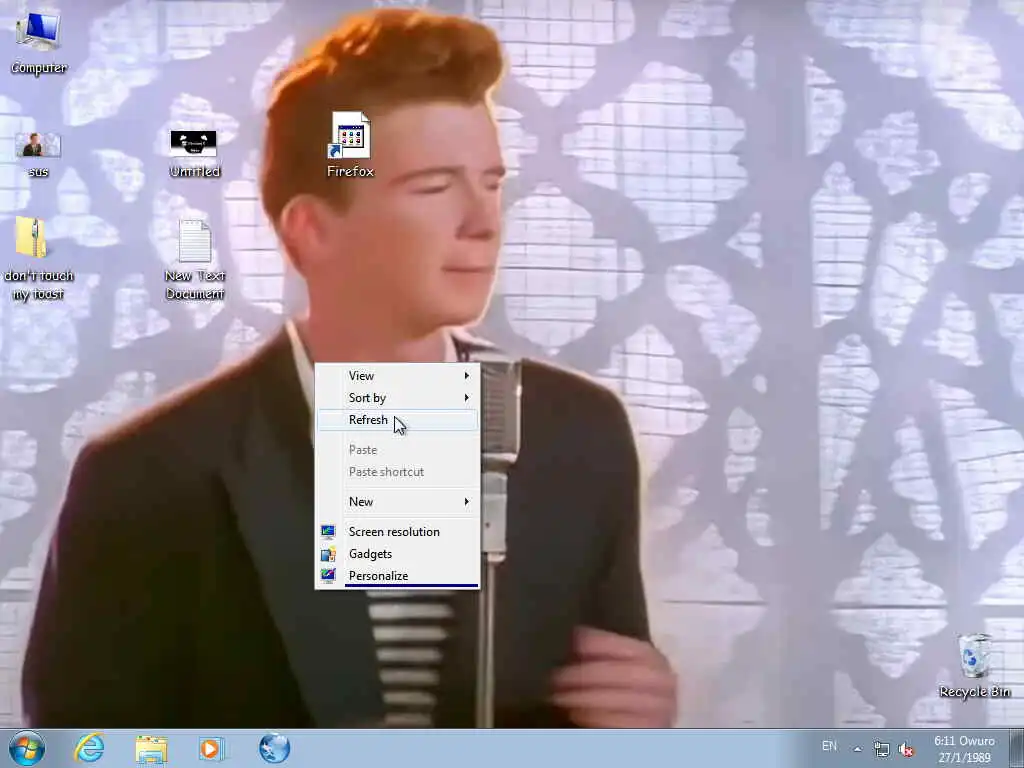Launch the Firefox shortcut icon
This screenshot has width=1024, height=768.
click(x=351, y=145)
